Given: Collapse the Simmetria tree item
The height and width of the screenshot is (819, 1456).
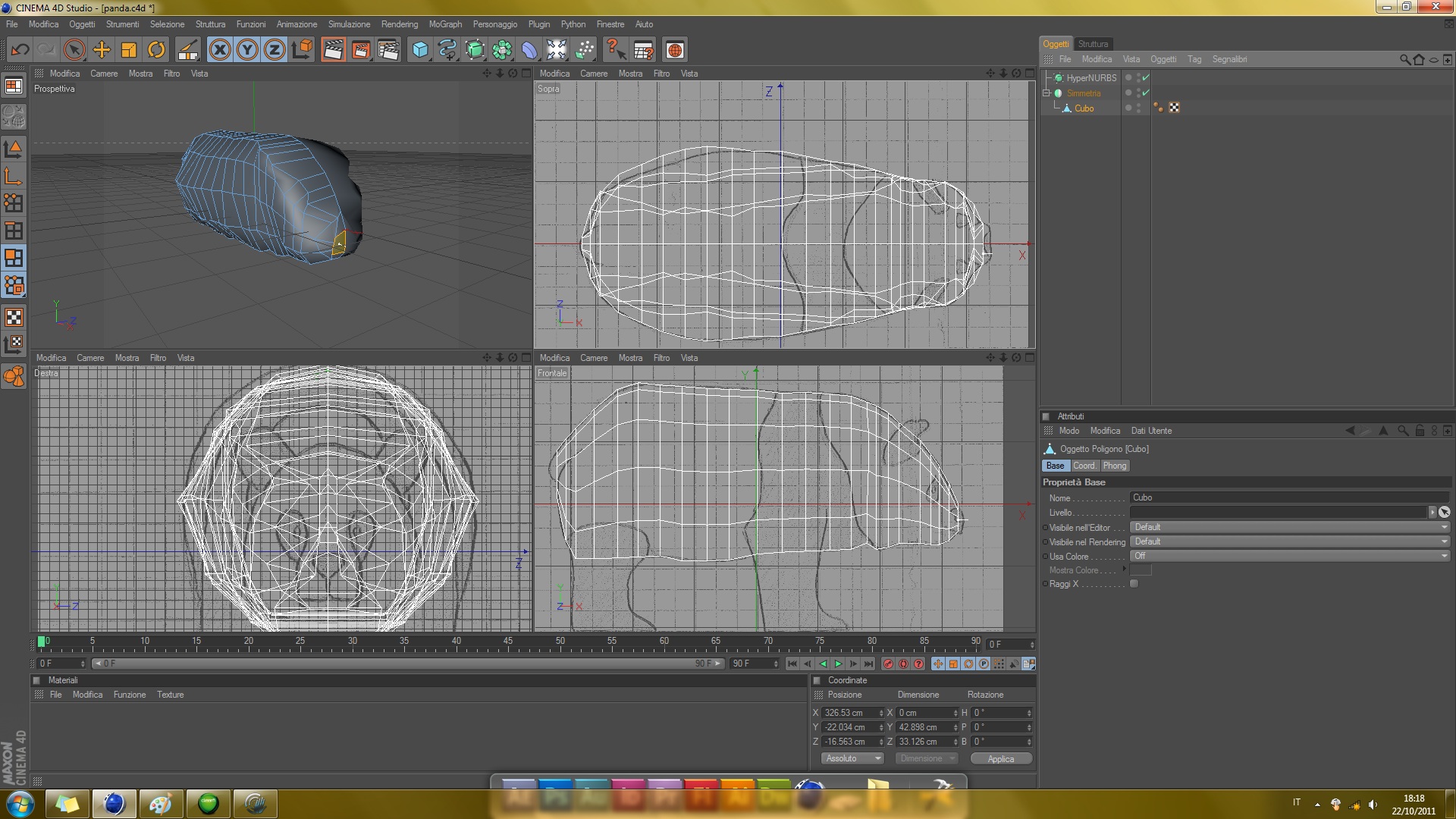Looking at the screenshot, I should coord(1046,93).
